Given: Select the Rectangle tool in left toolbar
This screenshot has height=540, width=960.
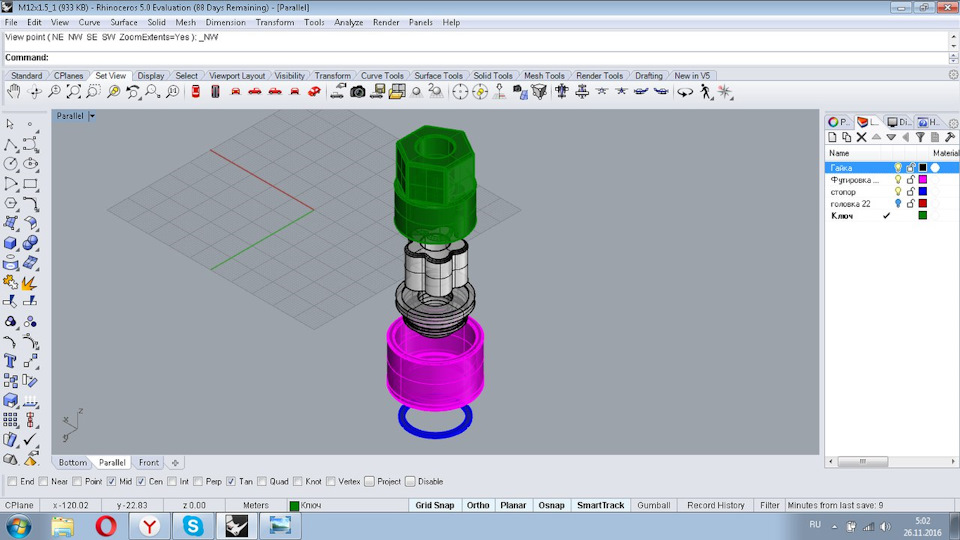Looking at the screenshot, I should pos(30,184).
